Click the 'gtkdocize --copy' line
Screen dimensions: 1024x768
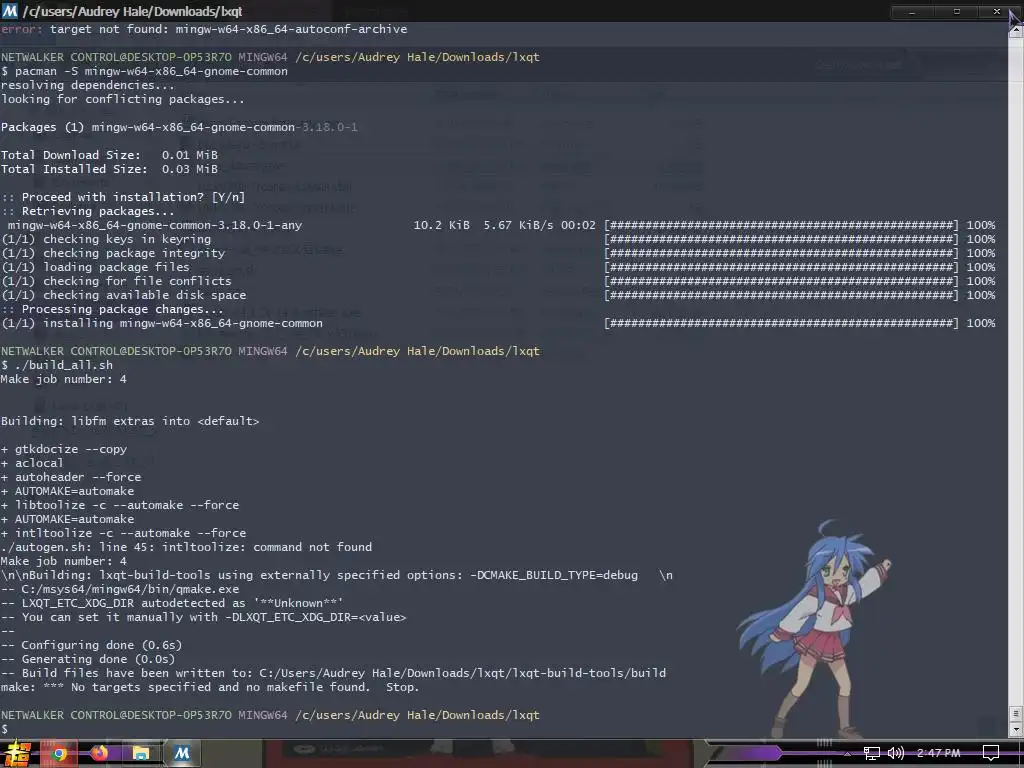(x=64, y=449)
